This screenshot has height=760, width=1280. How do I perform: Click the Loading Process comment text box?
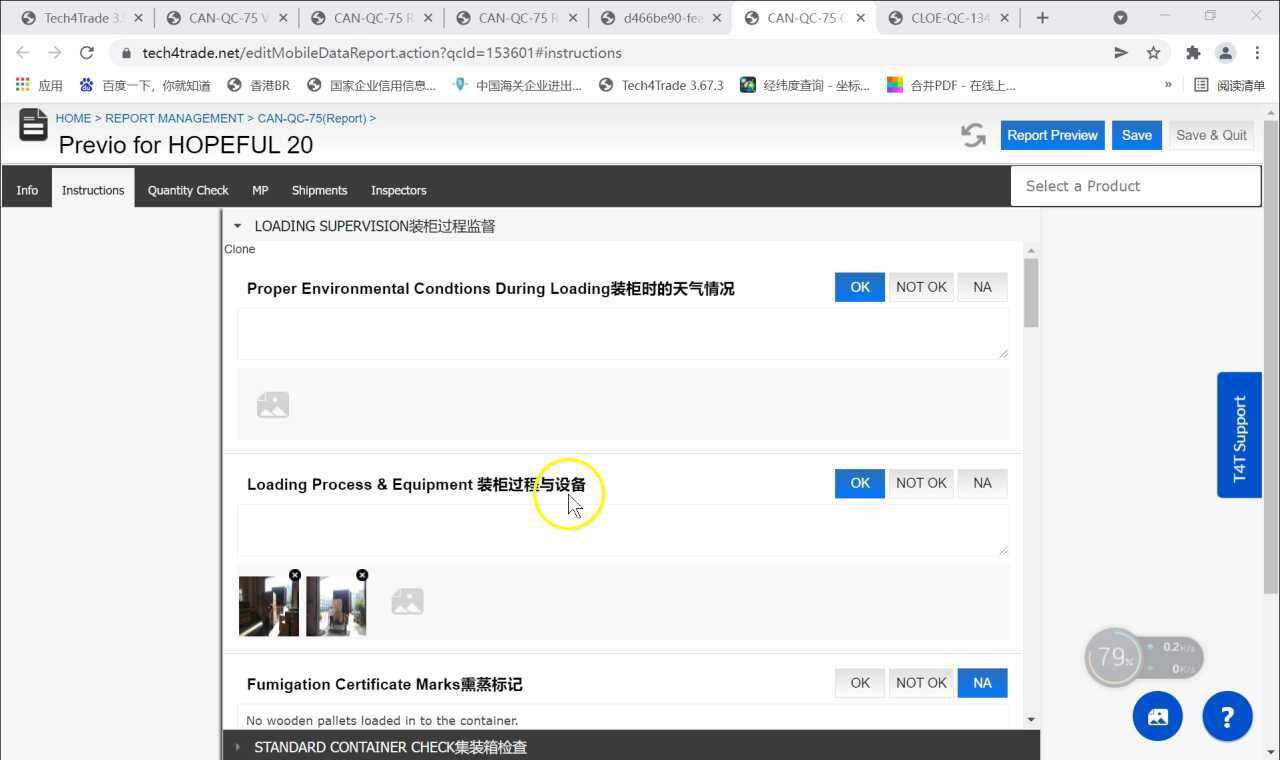[x=622, y=530]
